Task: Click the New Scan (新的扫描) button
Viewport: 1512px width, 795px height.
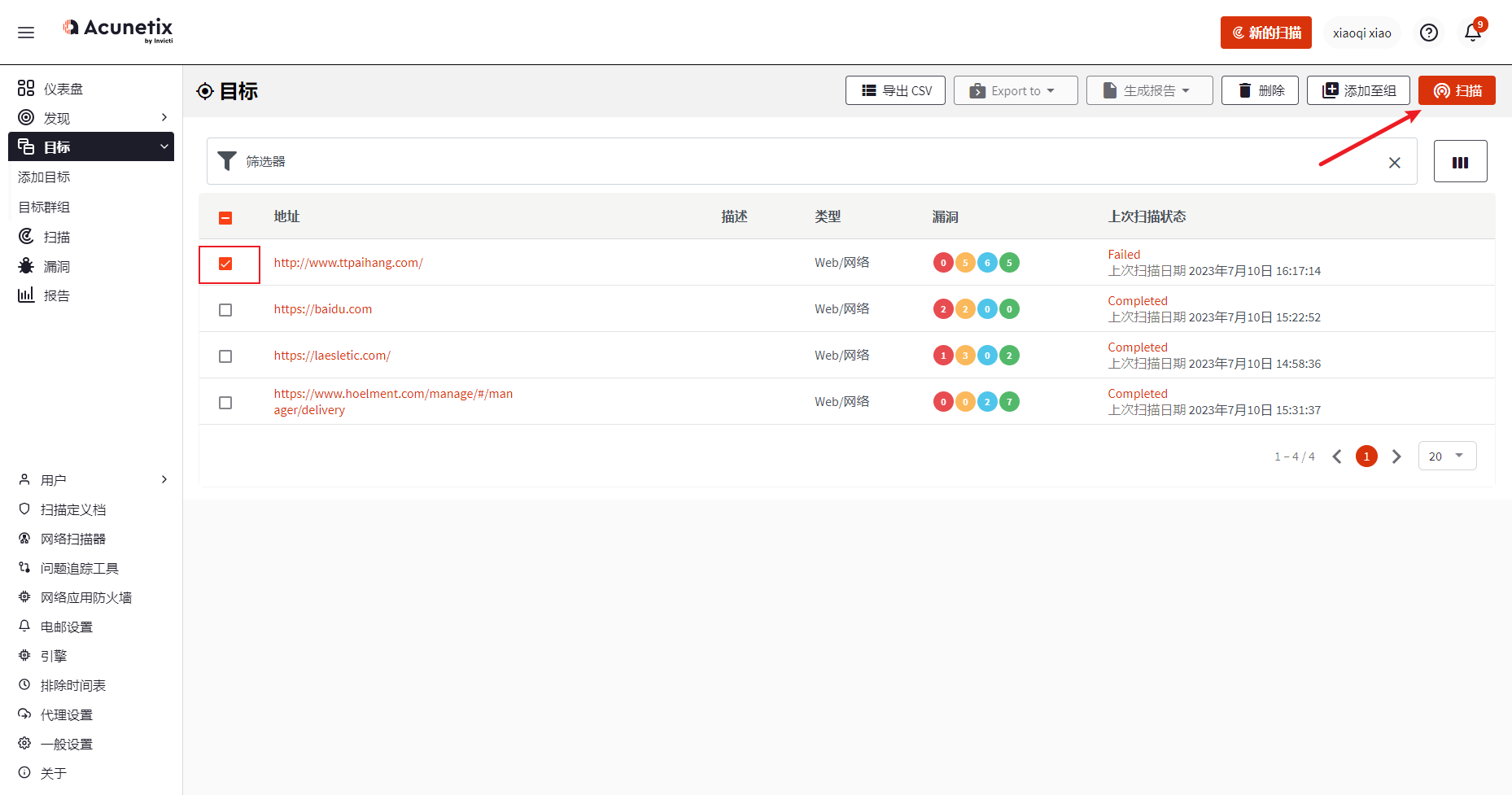Action: point(1265,33)
